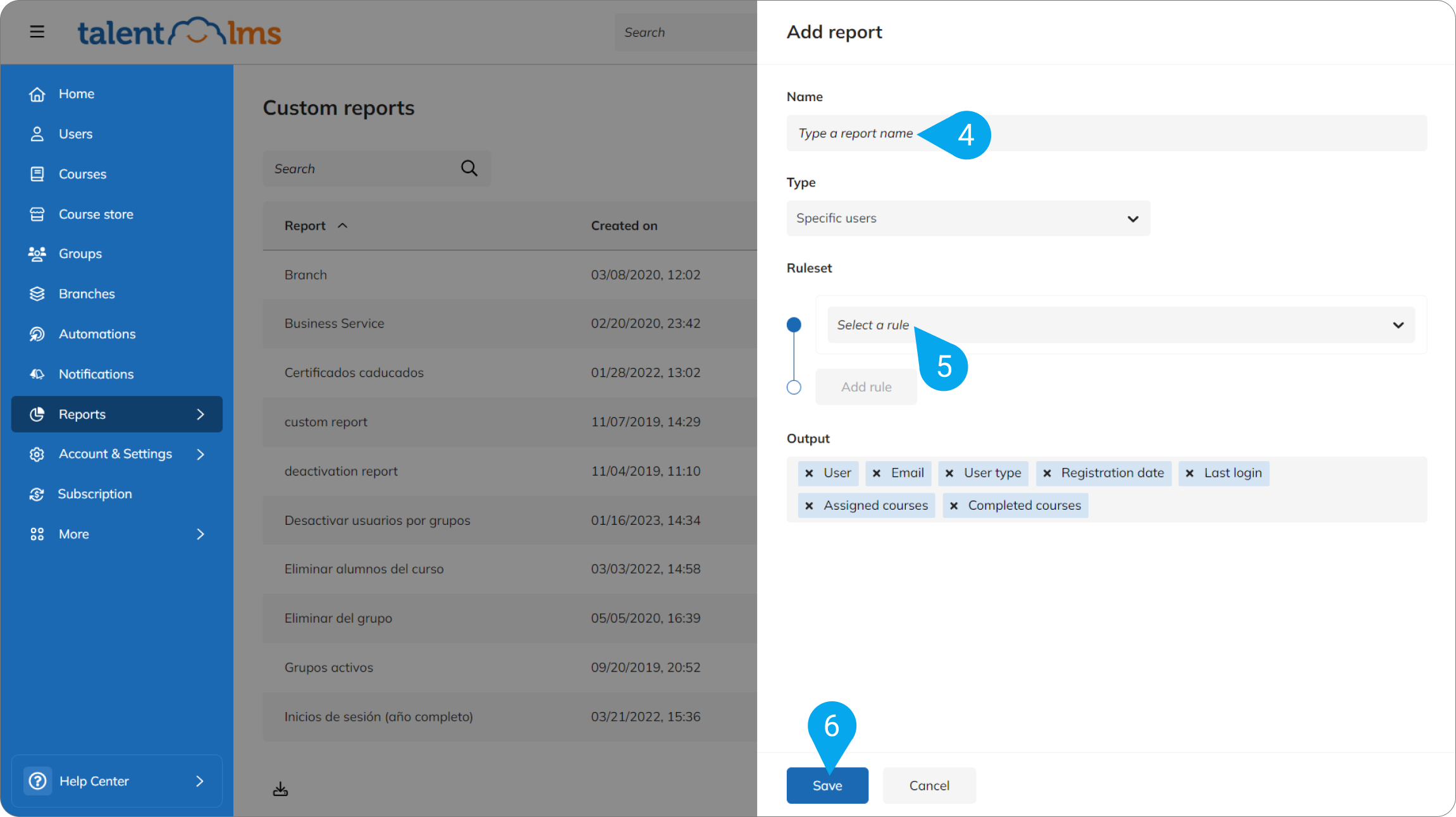
Task: Click the Save button
Action: pyautogui.click(x=827, y=785)
